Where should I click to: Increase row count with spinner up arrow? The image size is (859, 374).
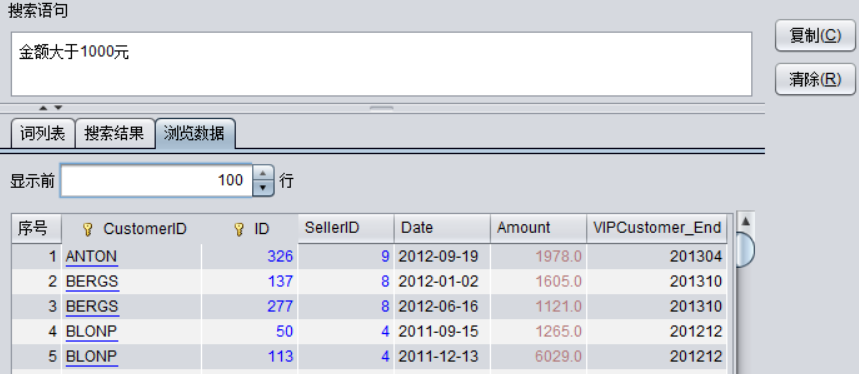[264, 172]
